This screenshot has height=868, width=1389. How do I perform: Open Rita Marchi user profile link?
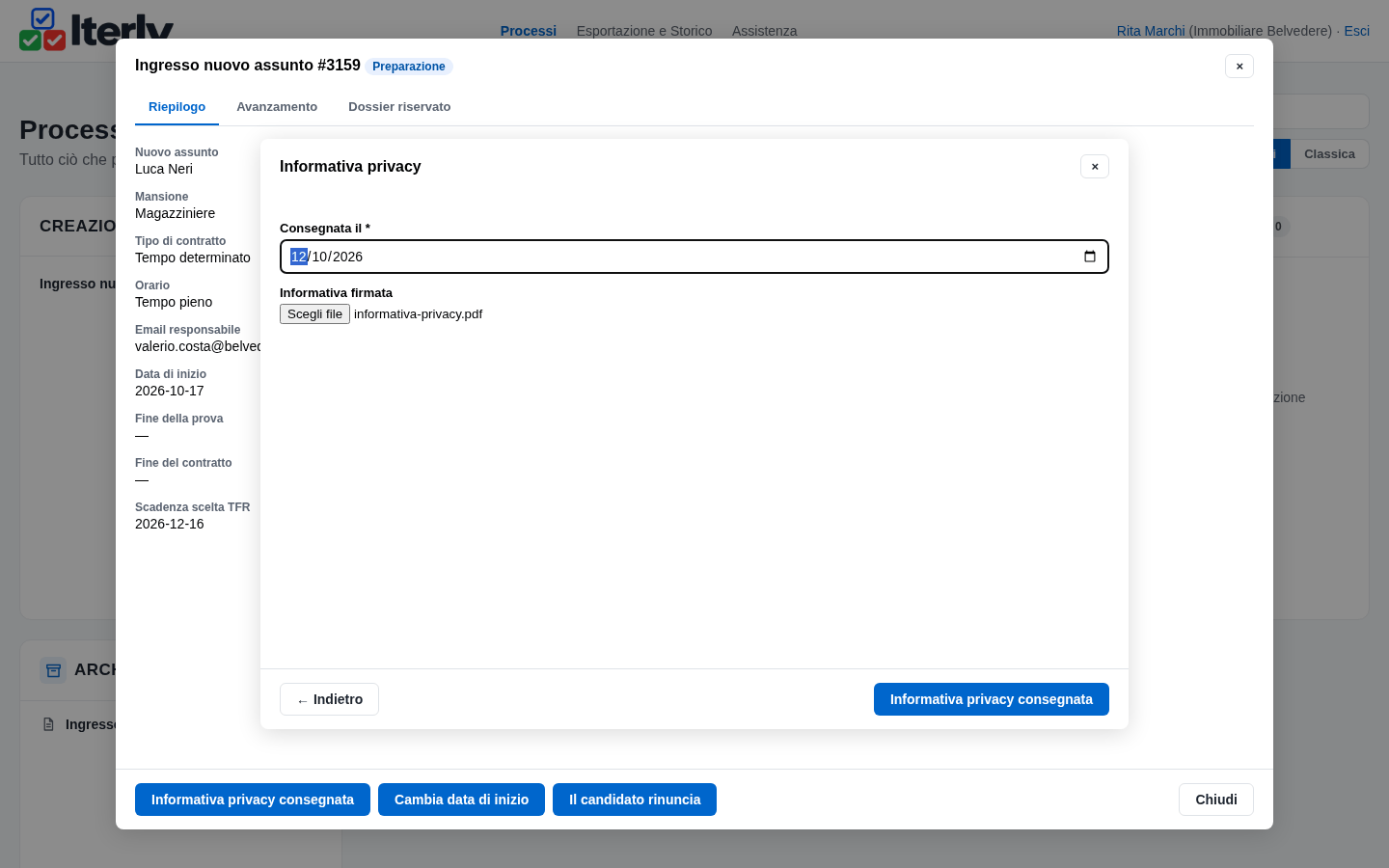tap(1151, 31)
